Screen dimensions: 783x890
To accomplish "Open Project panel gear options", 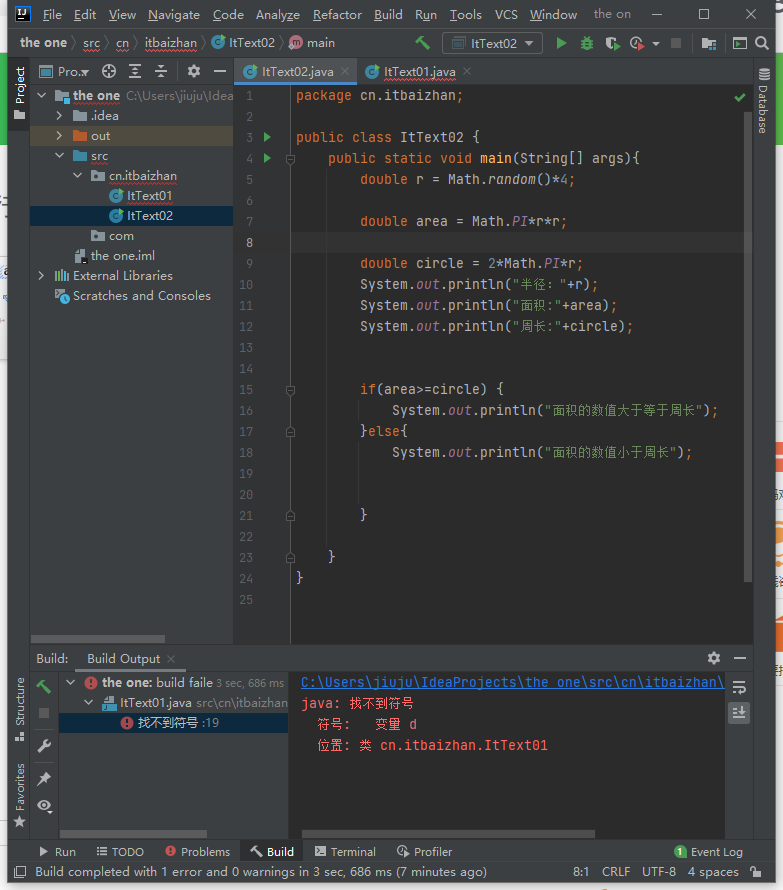I will pos(194,71).
